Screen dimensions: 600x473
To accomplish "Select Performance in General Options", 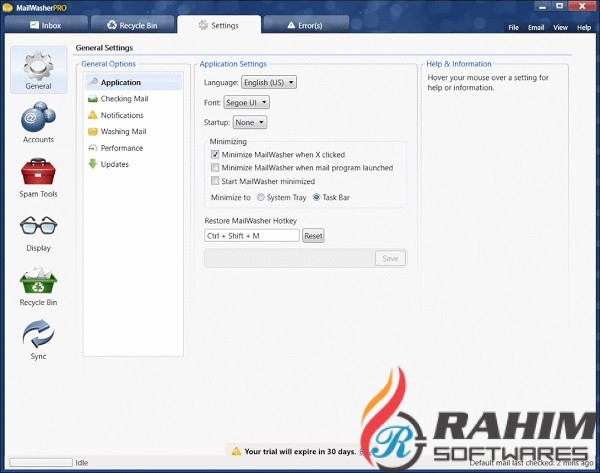I will [133, 148].
